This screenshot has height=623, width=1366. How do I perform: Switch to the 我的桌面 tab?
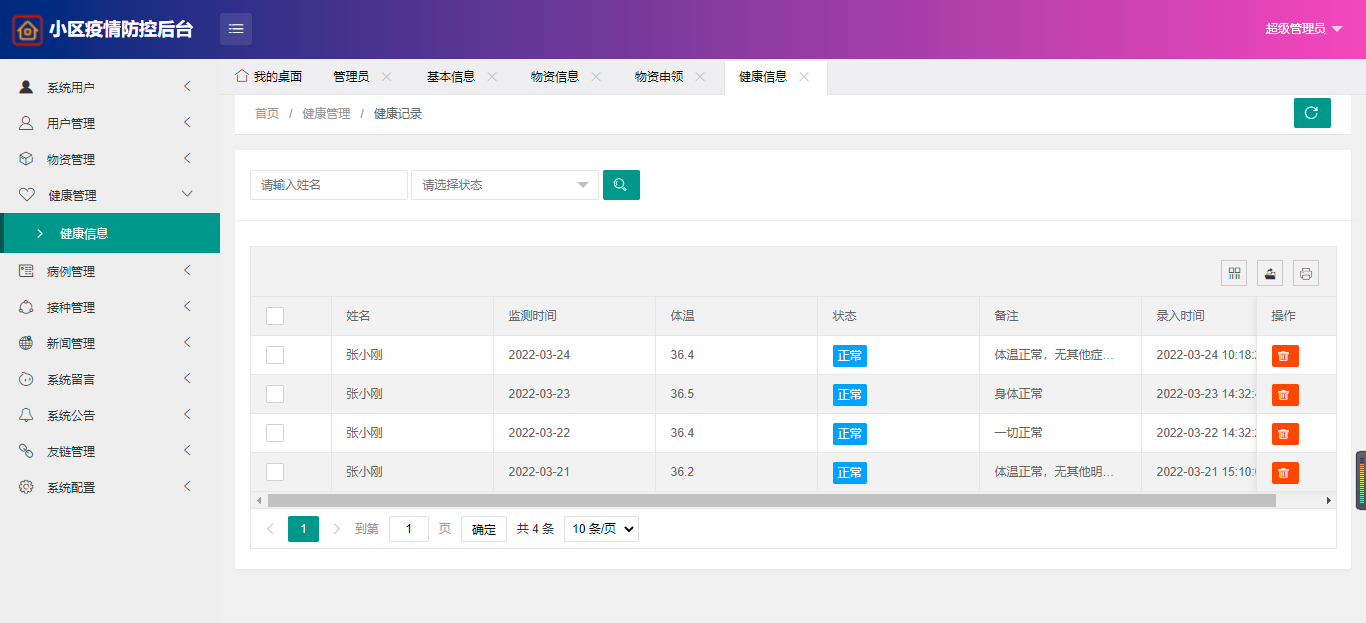coord(269,77)
